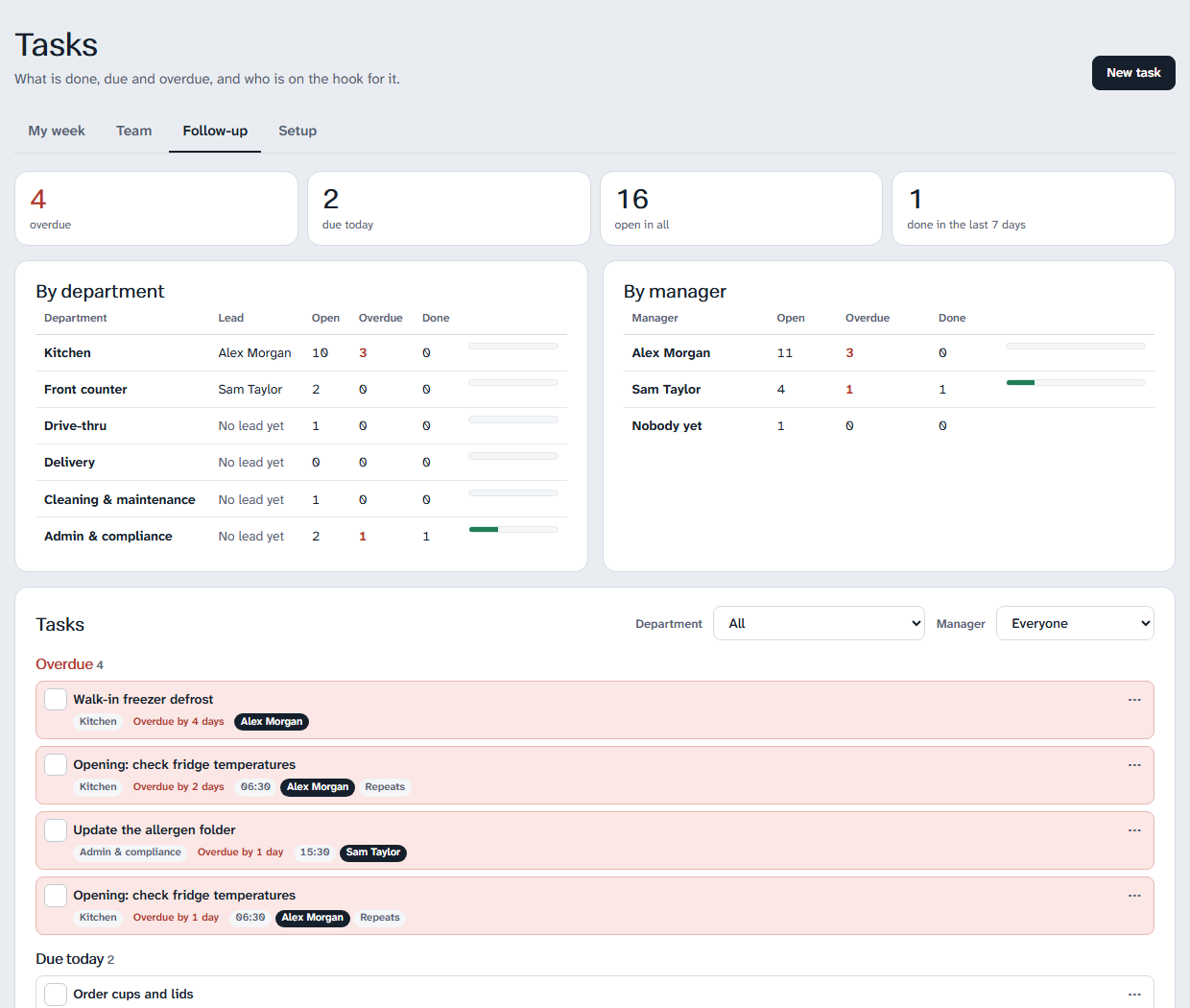Tick the Order cups and lids checkbox
Image resolution: width=1190 pixels, height=1008 pixels.
(56, 995)
